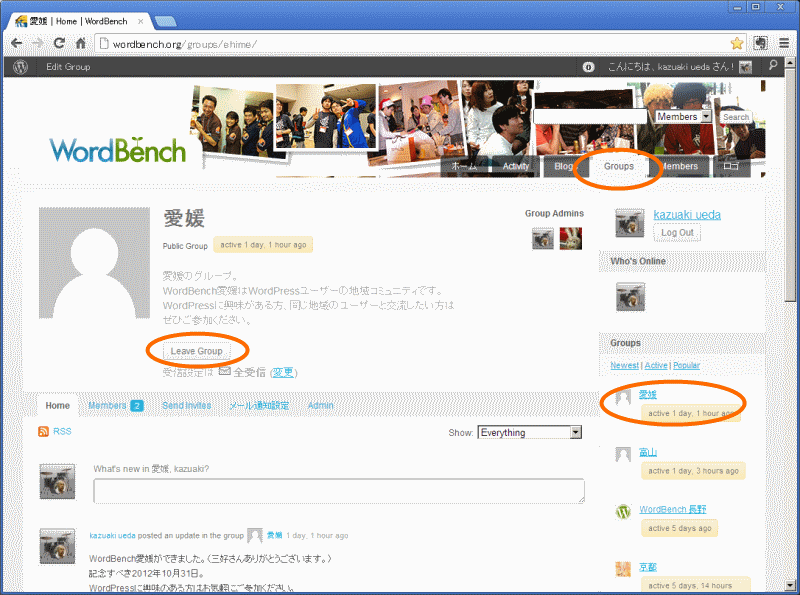
Task: Open the notifications count bubble
Action: click(x=588, y=67)
